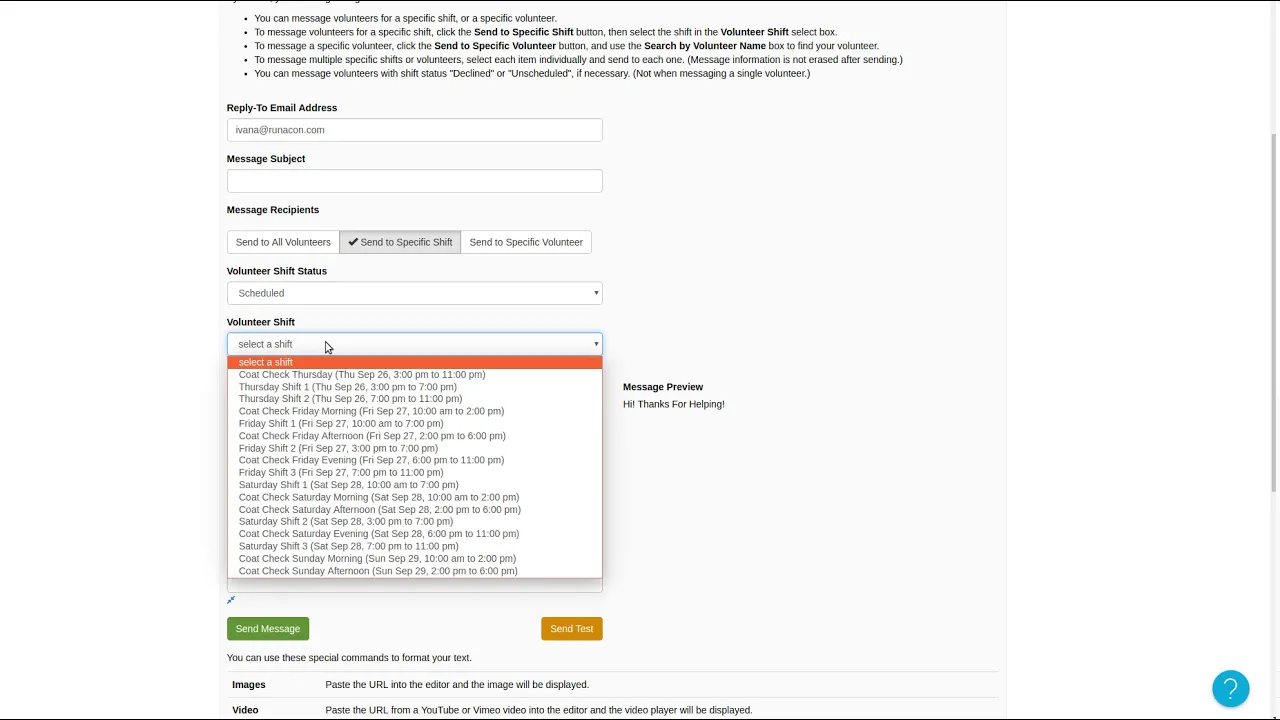
Task: Click the small collapse icon below the editor
Action: tap(231, 600)
